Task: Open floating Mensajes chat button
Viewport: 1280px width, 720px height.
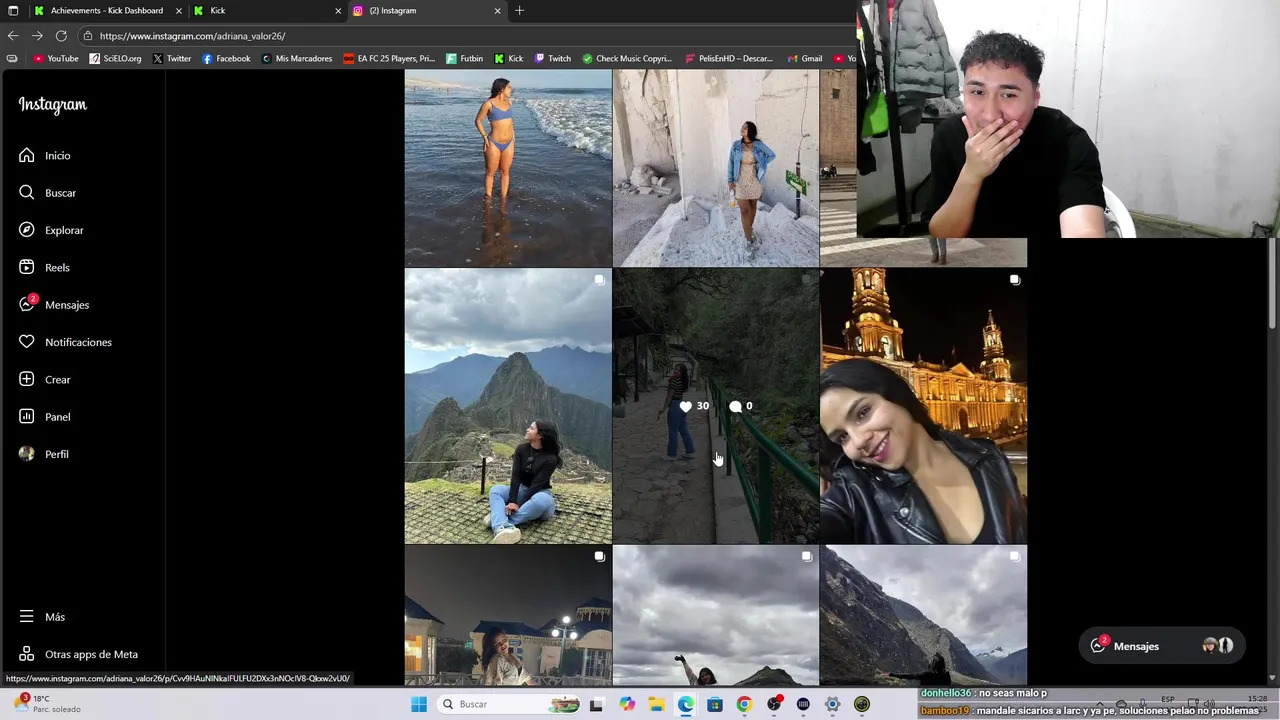Action: point(1161,646)
